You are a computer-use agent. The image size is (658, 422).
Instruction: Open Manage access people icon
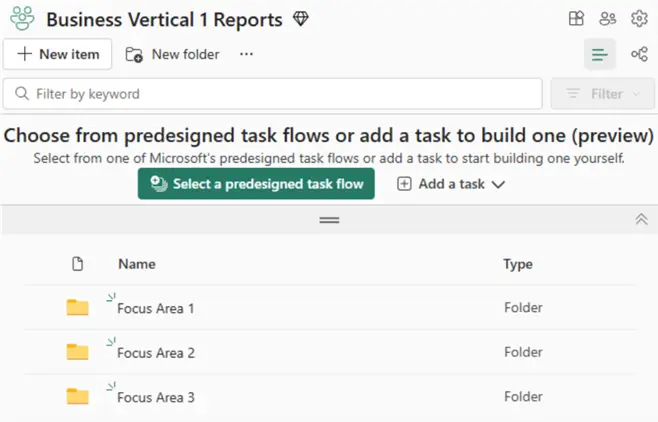pos(607,19)
